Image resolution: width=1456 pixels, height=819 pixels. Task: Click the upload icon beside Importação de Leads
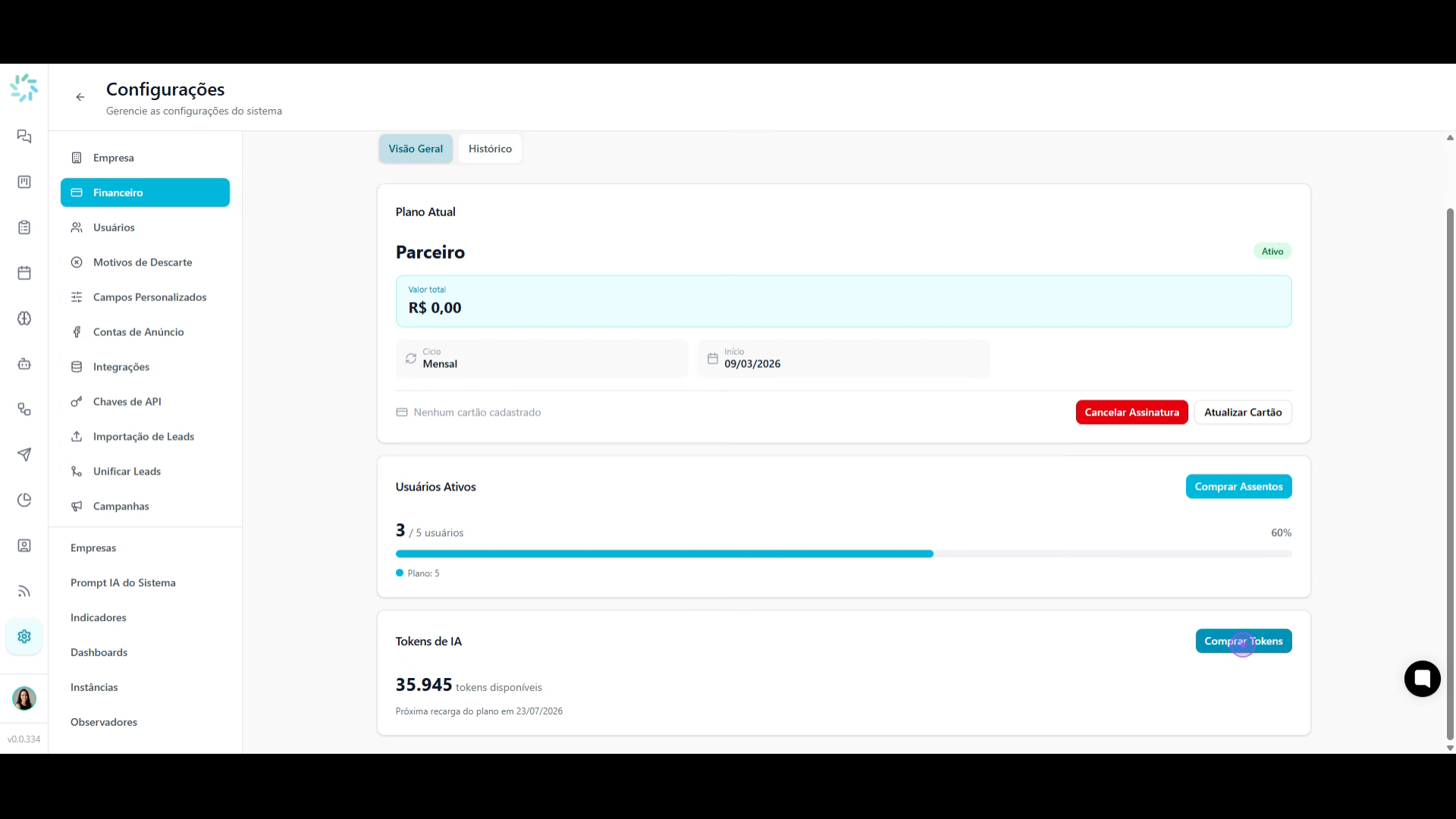coord(77,437)
